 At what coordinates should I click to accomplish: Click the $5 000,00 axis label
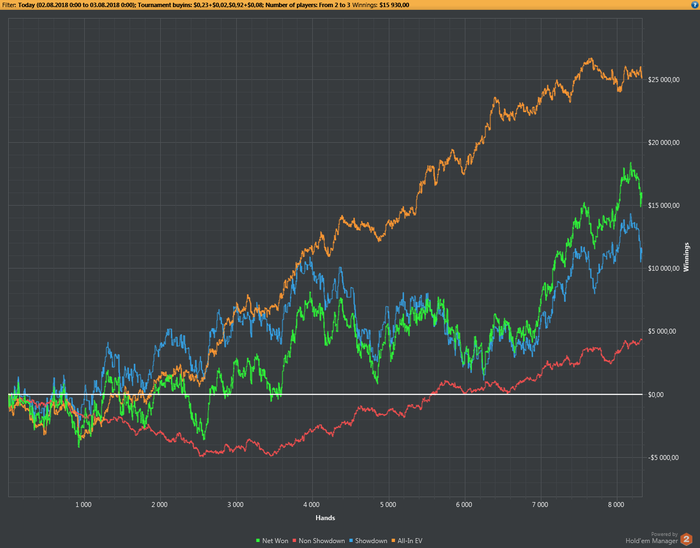(662, 331)
